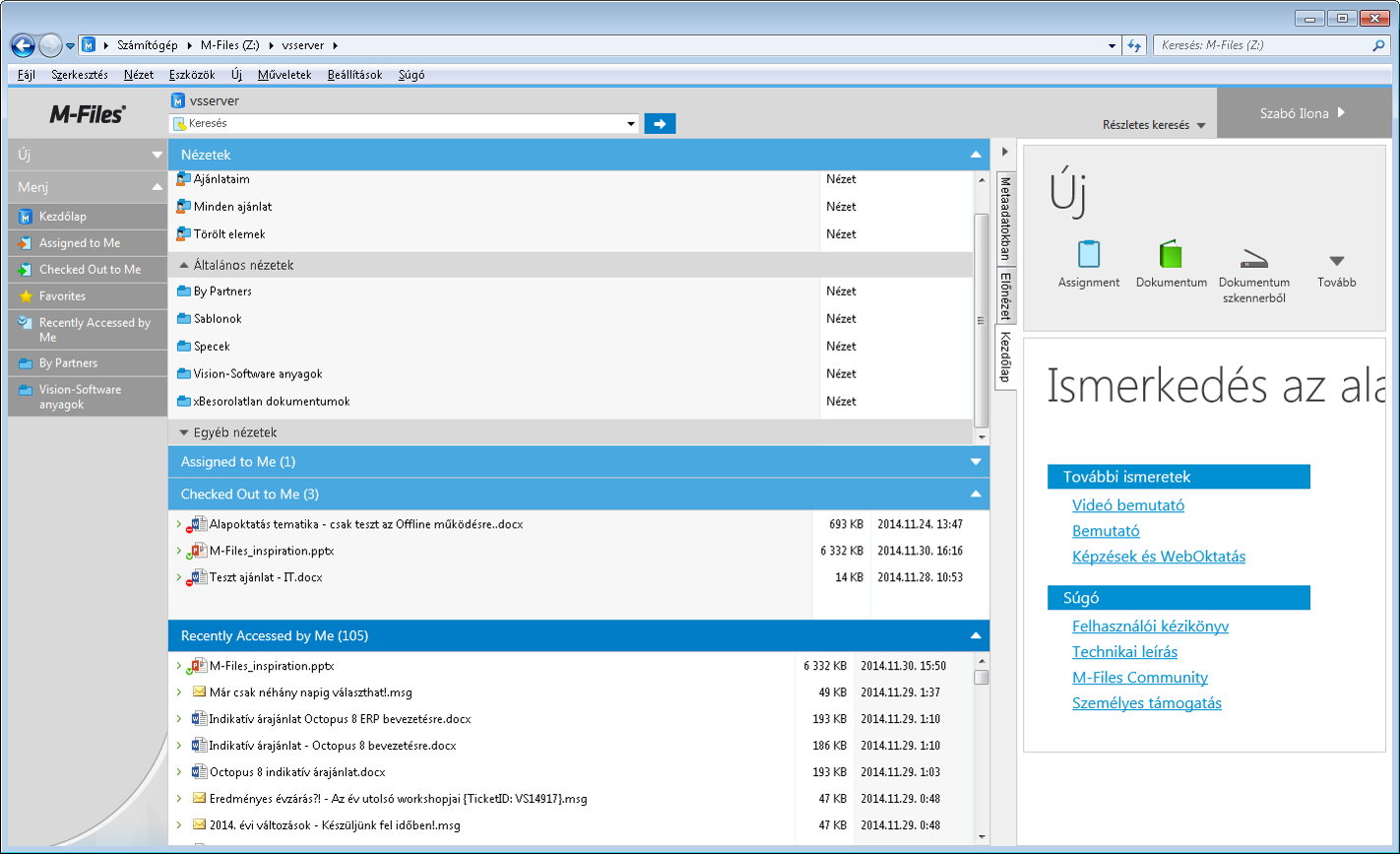Click mail icon of Már csak néhány napig message

199,692
